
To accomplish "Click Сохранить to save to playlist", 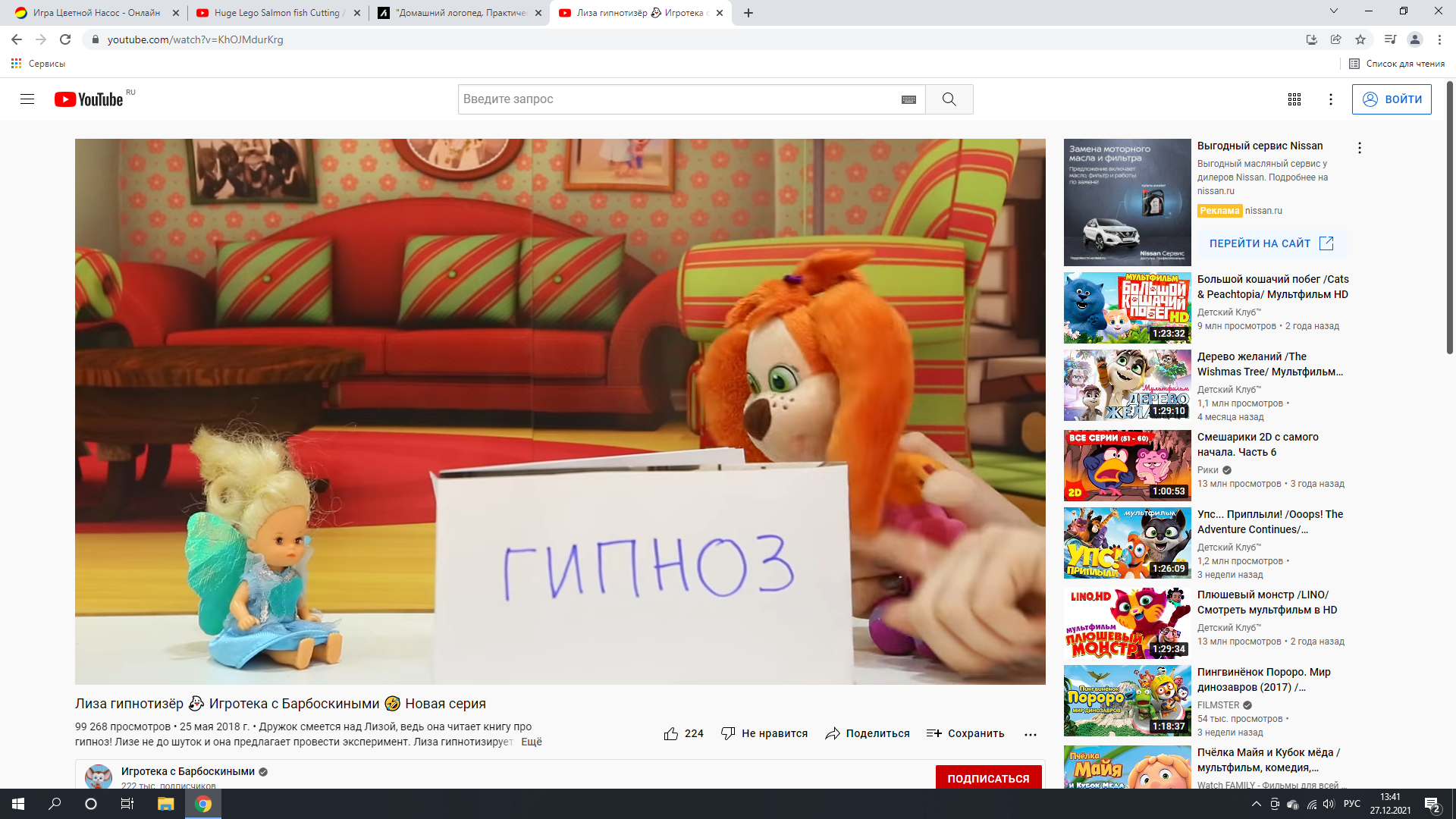I will 965,733.
